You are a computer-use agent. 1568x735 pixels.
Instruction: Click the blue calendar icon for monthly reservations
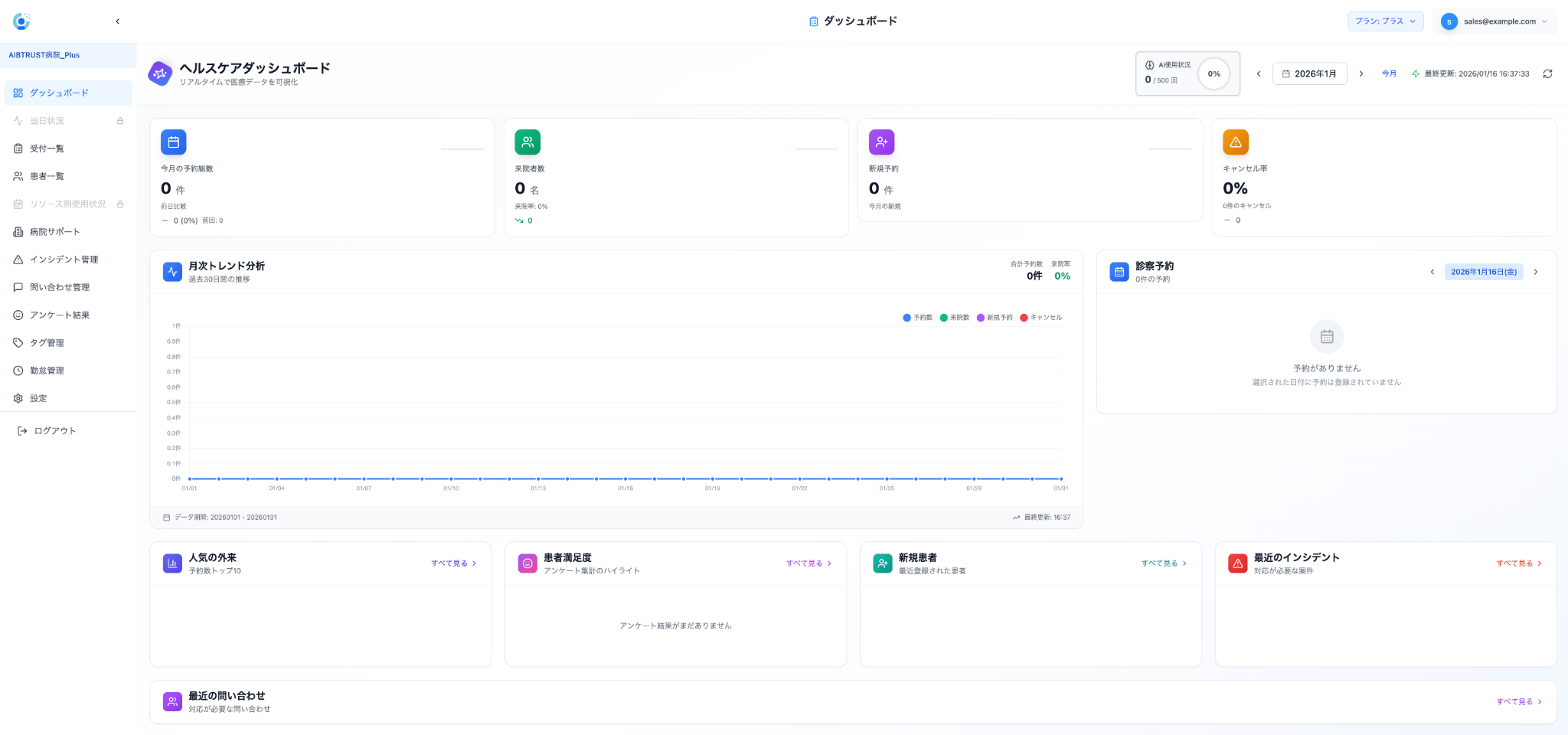(173, 142)
